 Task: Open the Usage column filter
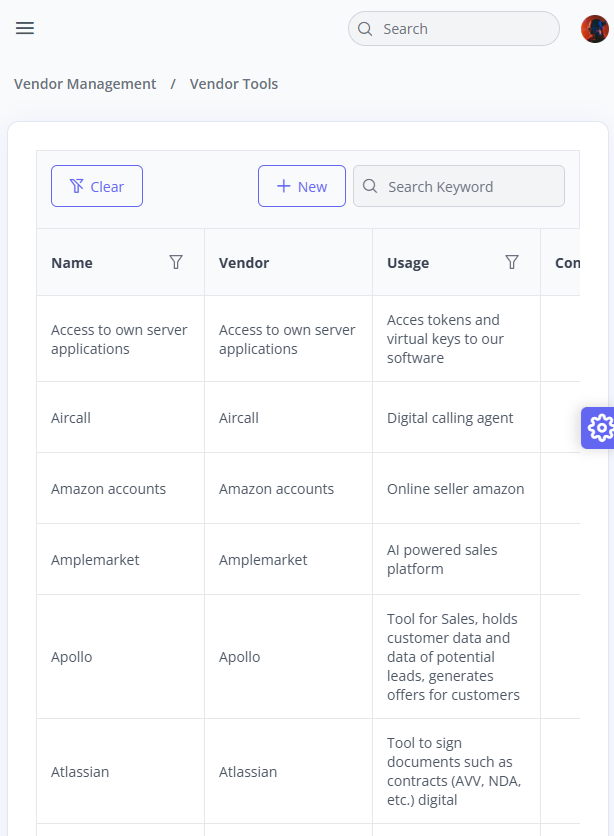click(512, 262)
